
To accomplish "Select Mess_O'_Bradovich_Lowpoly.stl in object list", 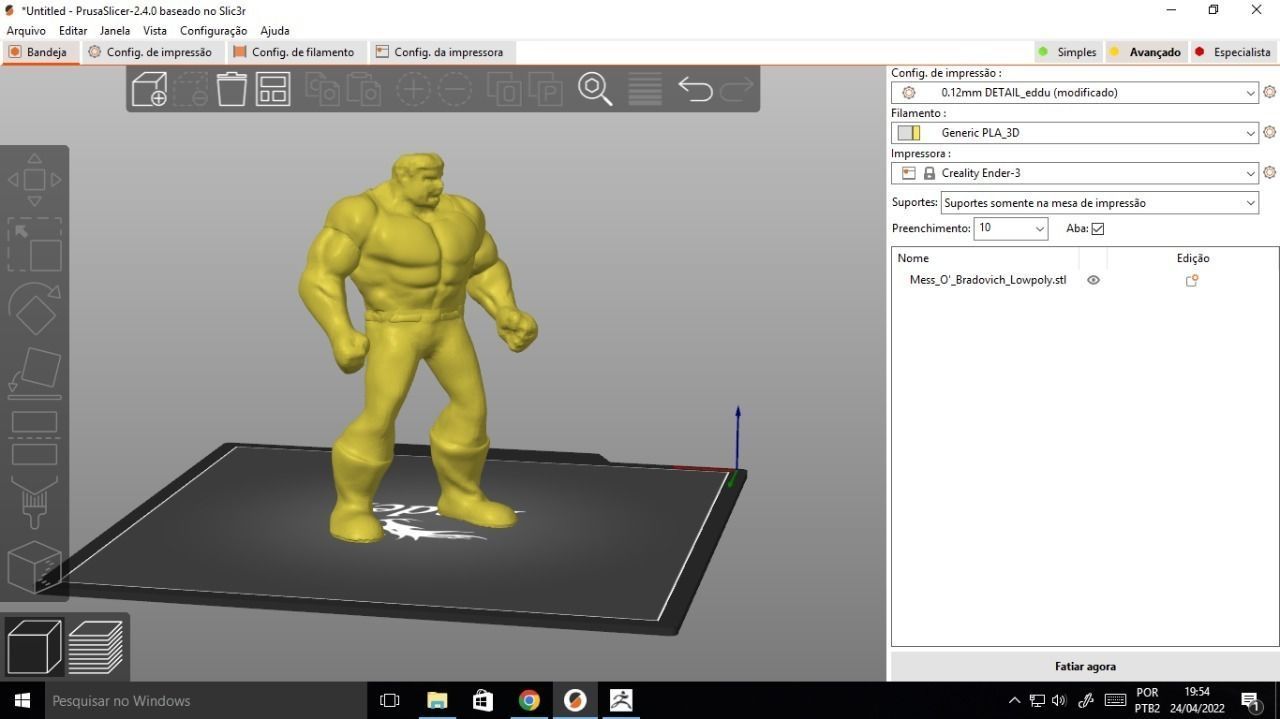I will pos(988,280).
